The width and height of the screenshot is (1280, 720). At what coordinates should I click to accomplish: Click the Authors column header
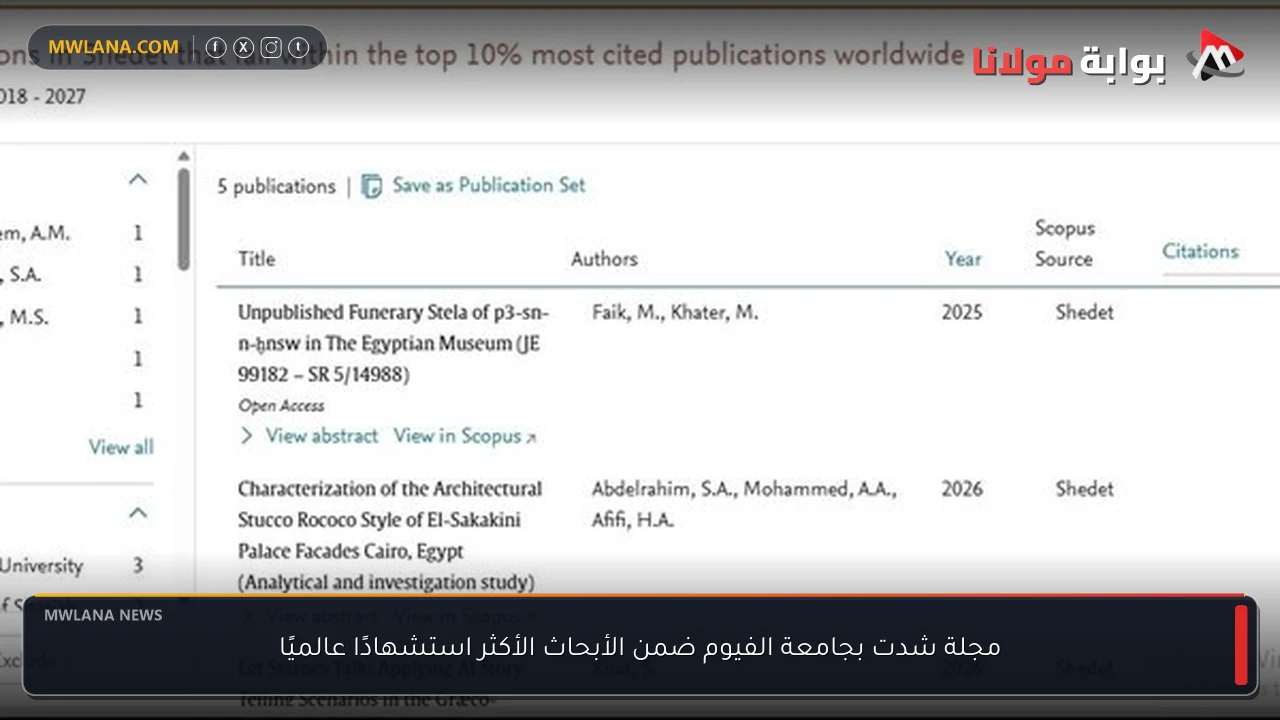click(x=604, y=259)
